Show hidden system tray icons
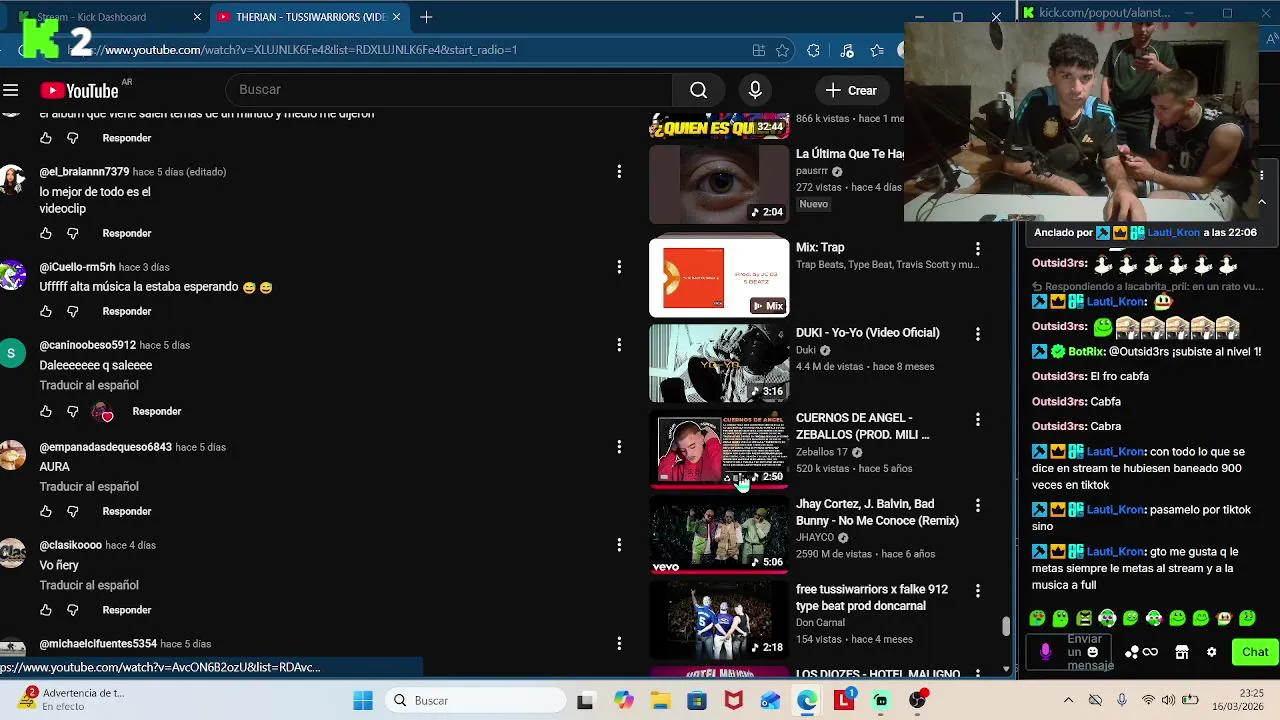The width and height of the screenshot is (1280, 720). (1068, 700)
